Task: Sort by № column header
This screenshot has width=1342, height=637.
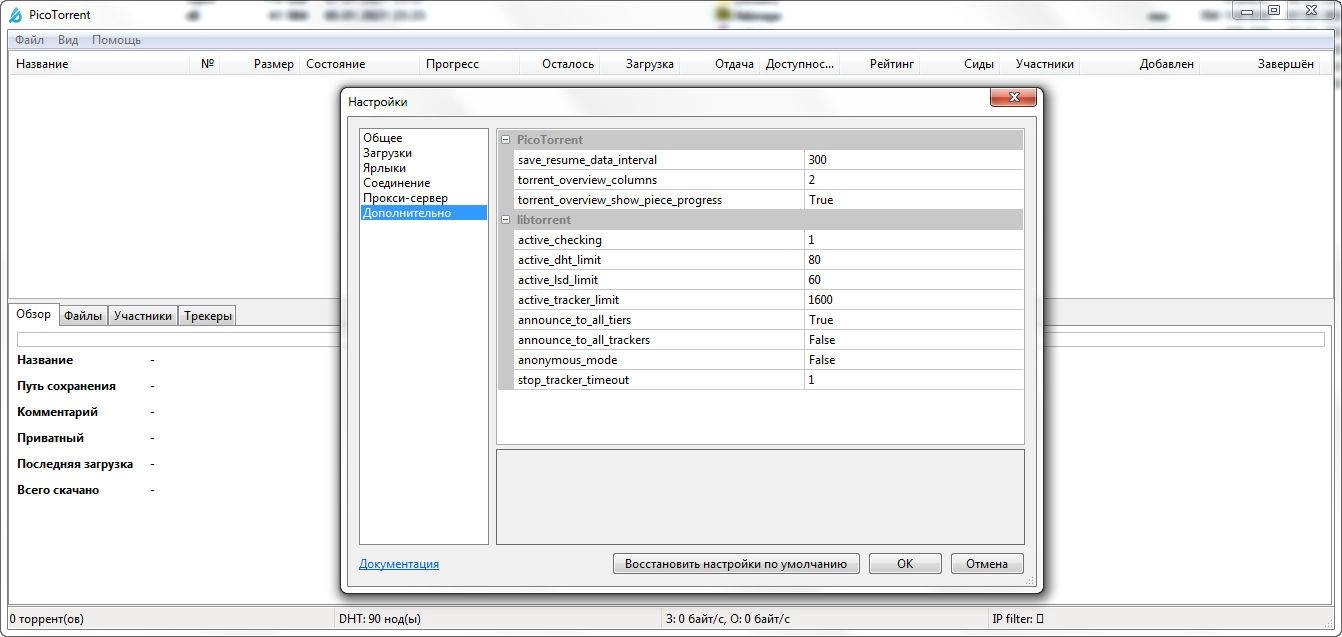Action: (206, 64)
